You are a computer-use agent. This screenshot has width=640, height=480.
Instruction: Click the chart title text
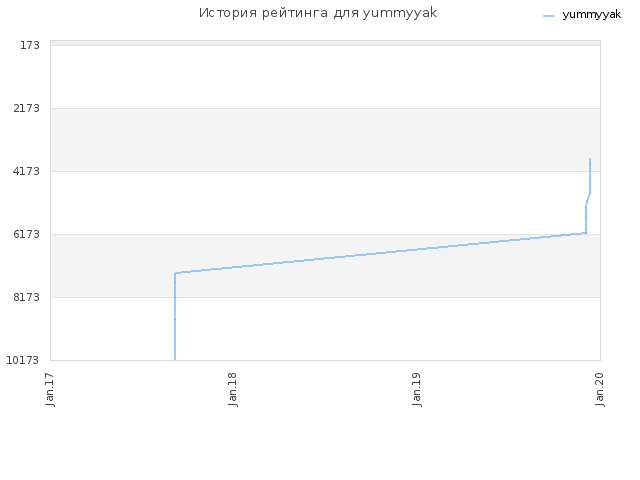pos(318,13)
